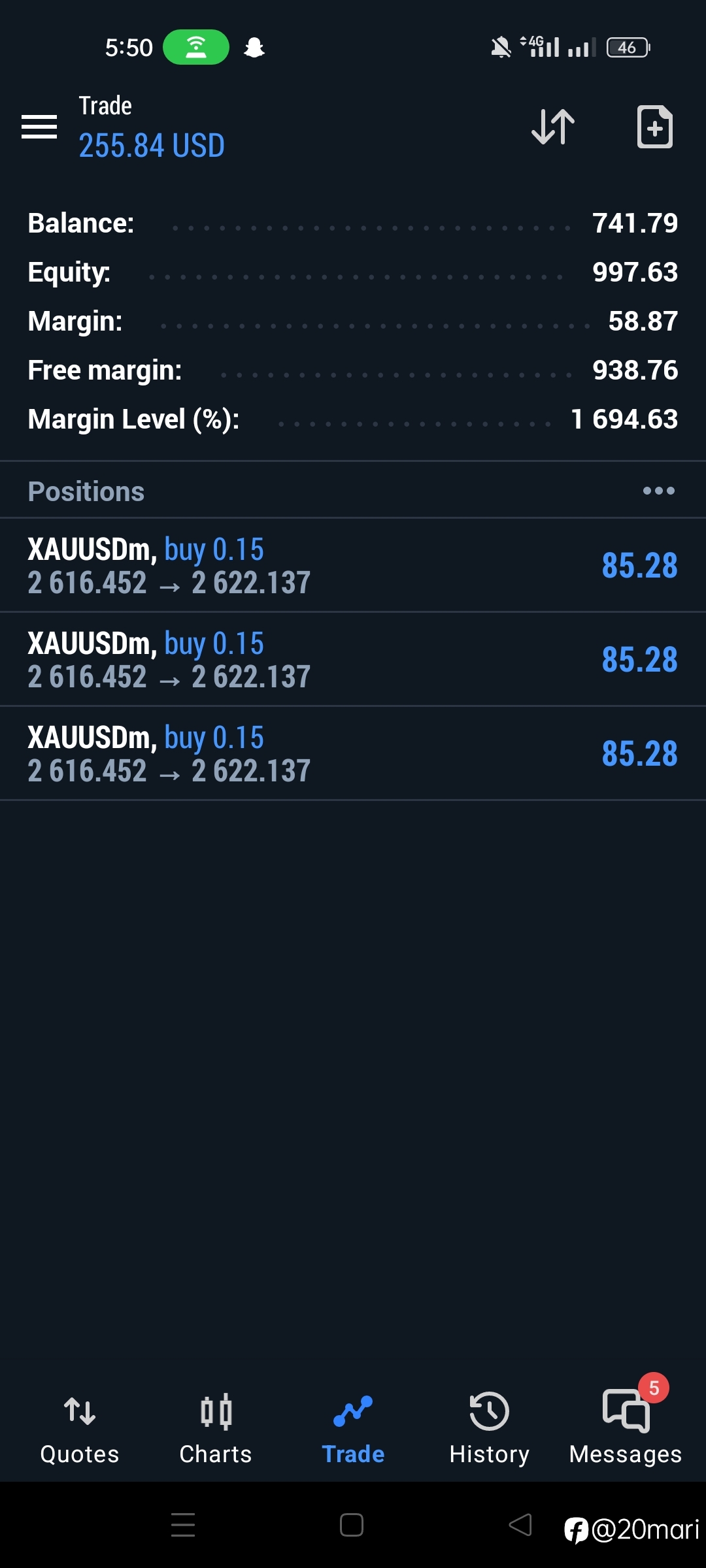
Task: Tap the Android back navigation button
Action: coord(520,1526)
